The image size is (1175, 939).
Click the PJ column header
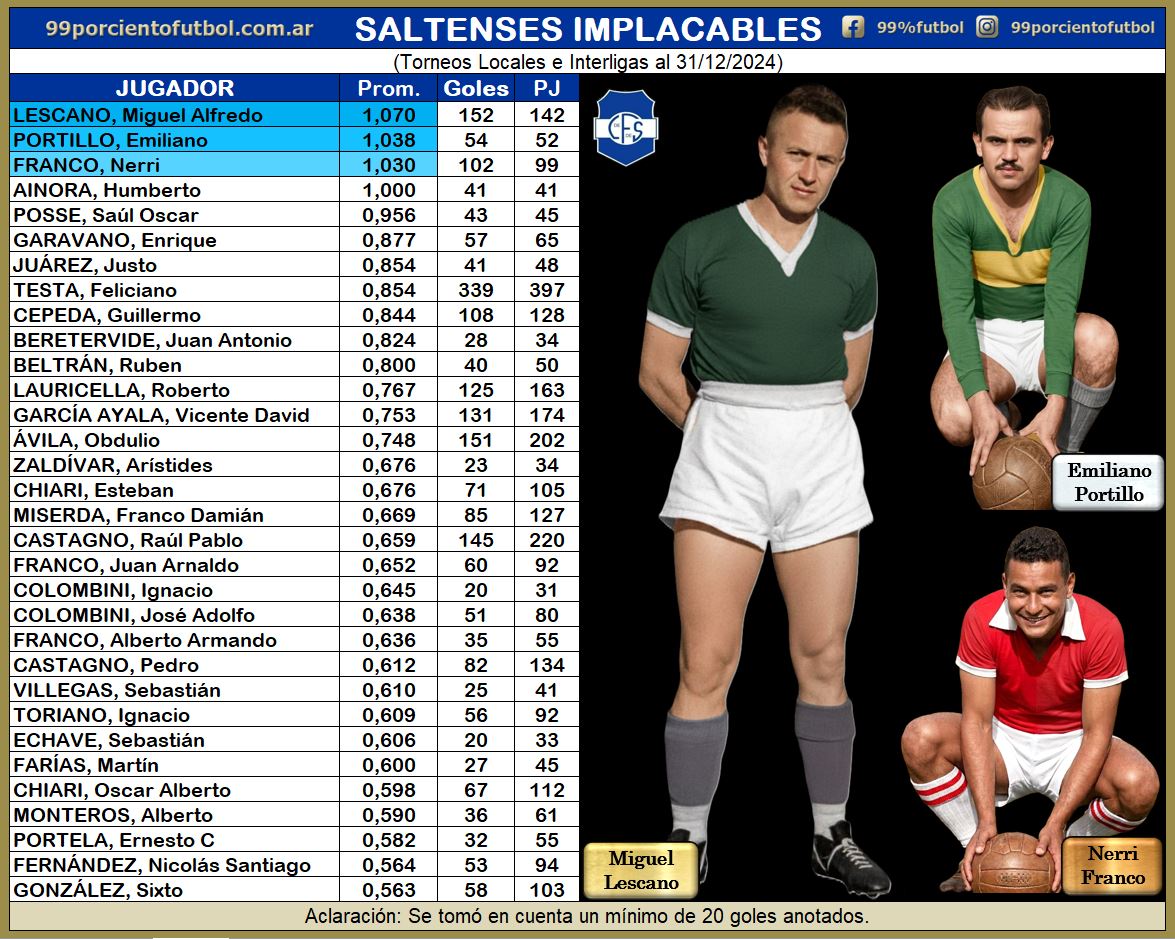pyautogui.click(x=547, y=88)
